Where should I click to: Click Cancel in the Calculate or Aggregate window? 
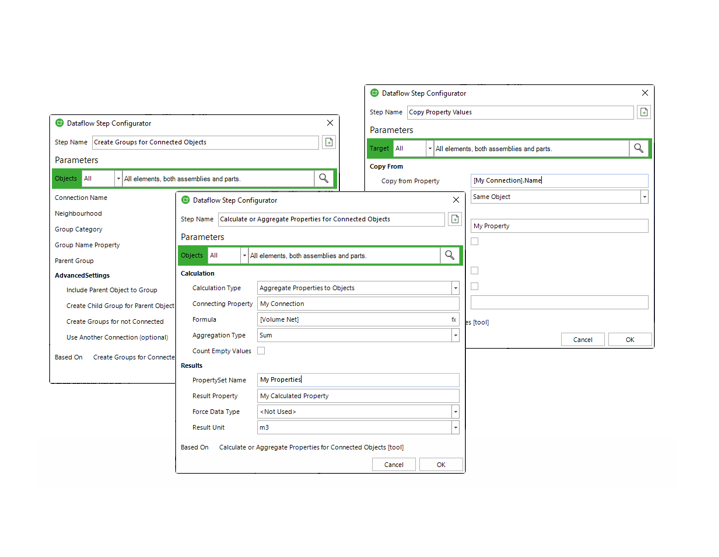pos(393,464)
